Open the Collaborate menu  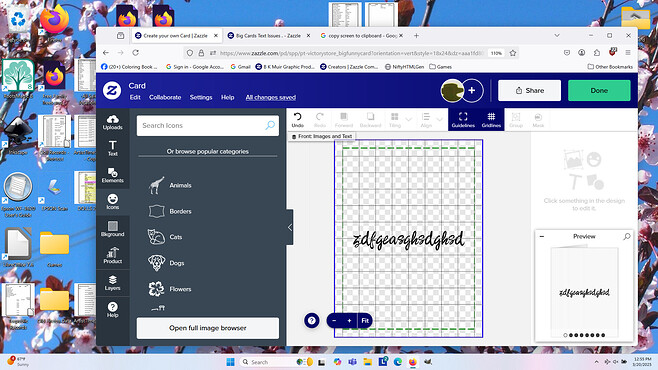[x=165, y=97]
